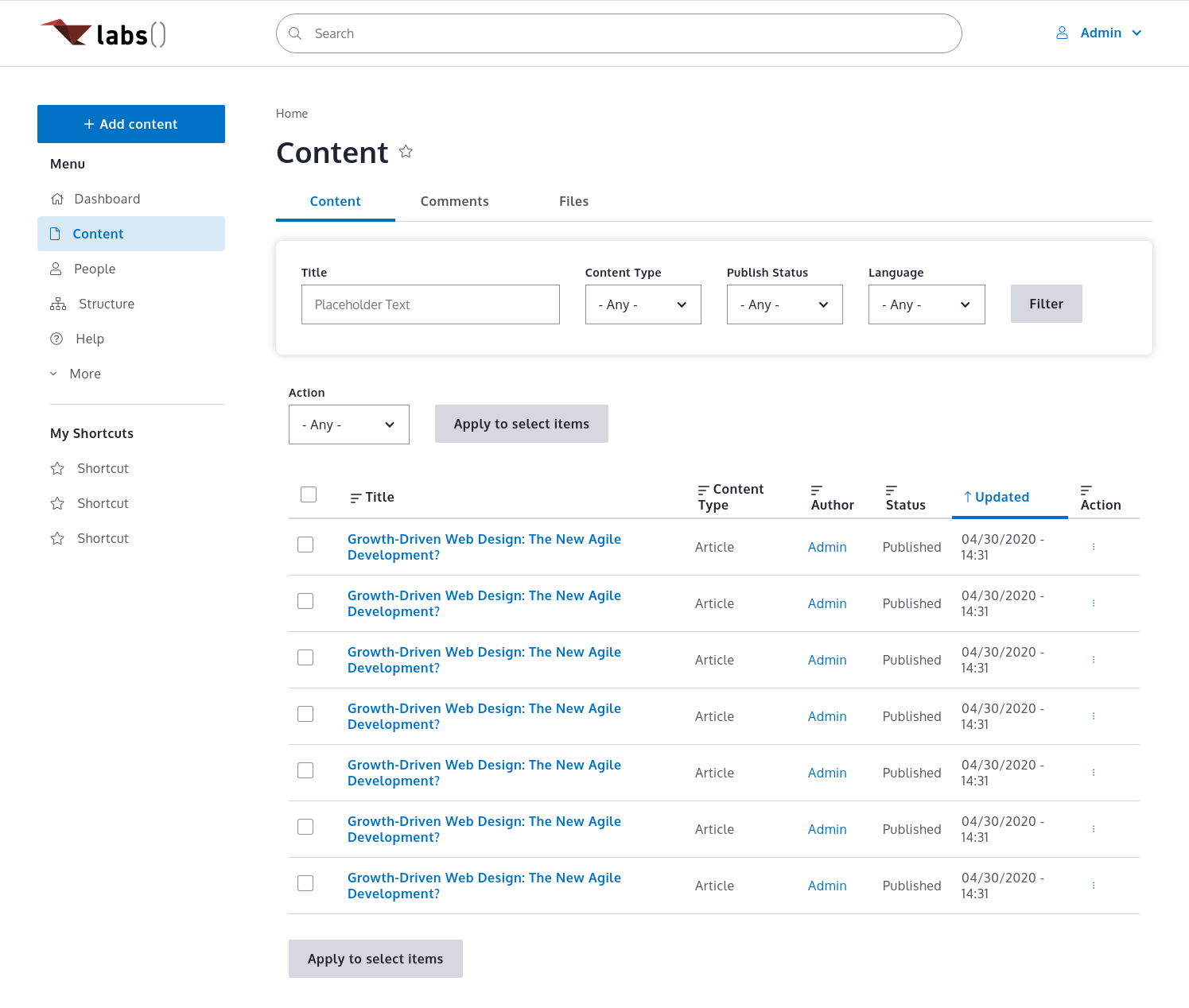Image resolution: width=1189 pixels, height=1008 pixels.
Task: Open the Language filter dropdown
Action: tap(927, 304)
